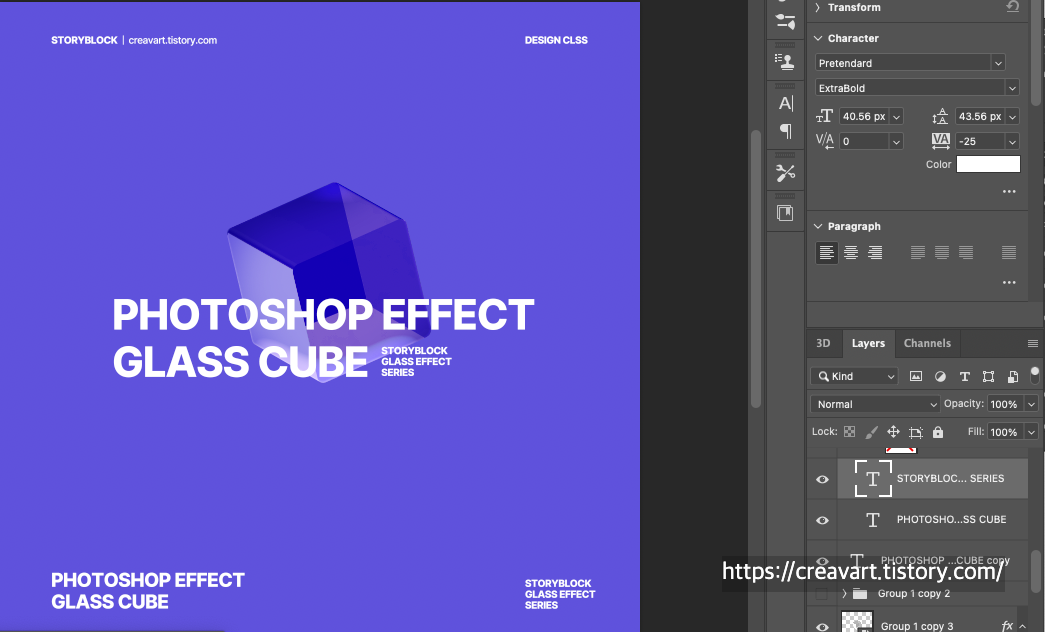Open the Pretendard font family dropdown
The width and height of the screenshot is (1045, 632).
tap(998, 63)
